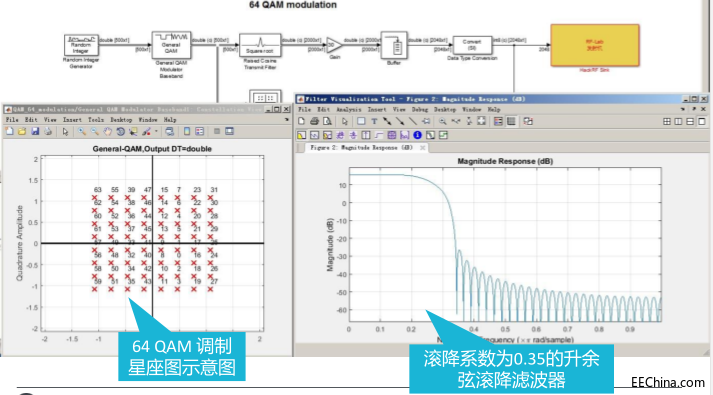Select the Figure 2: Magnitude Response tab
713x395 pixels.
[x=361, y=148]
